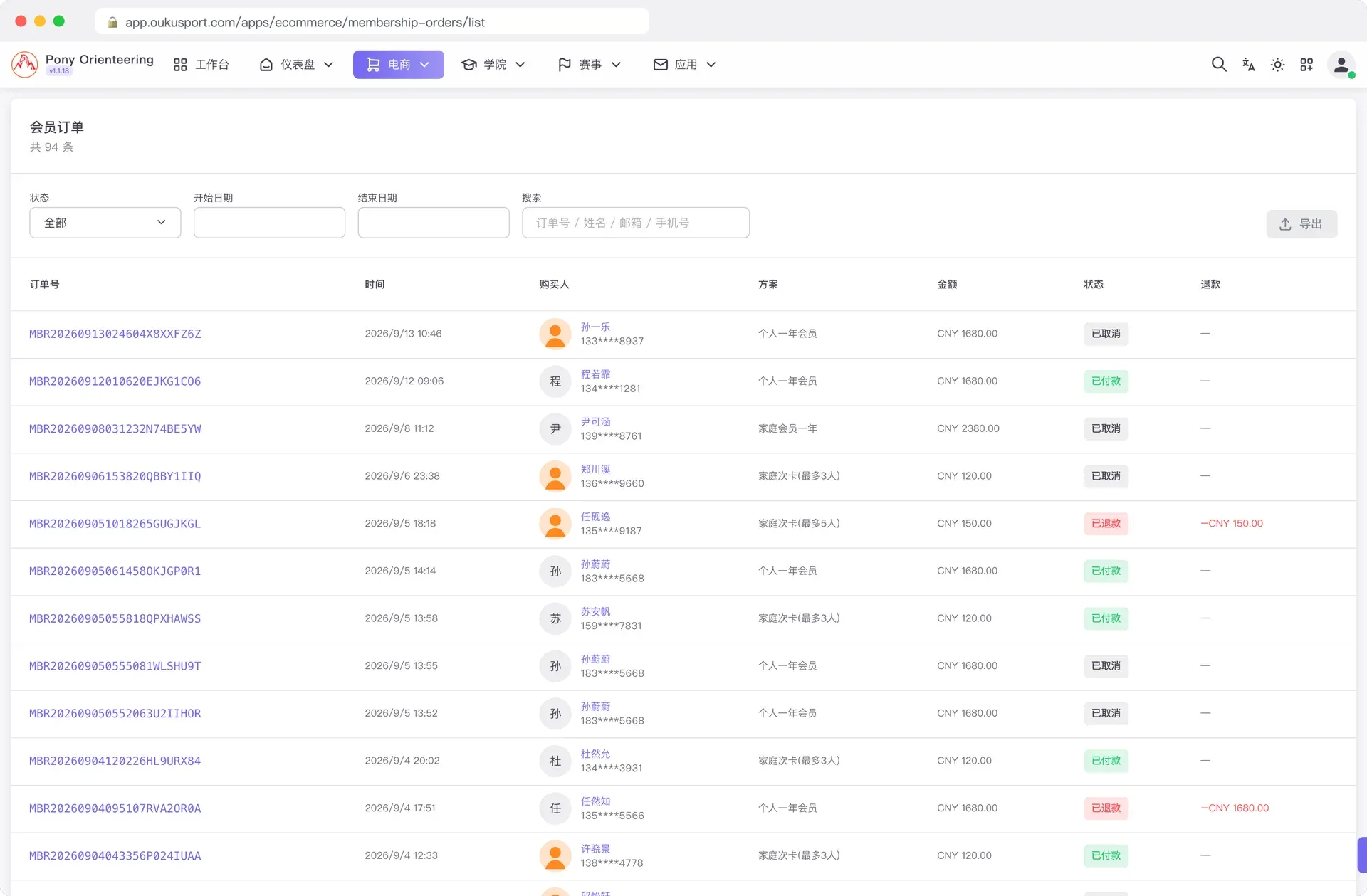Click the 已退款 status badge for 任然知

[x=1106, y=808]
